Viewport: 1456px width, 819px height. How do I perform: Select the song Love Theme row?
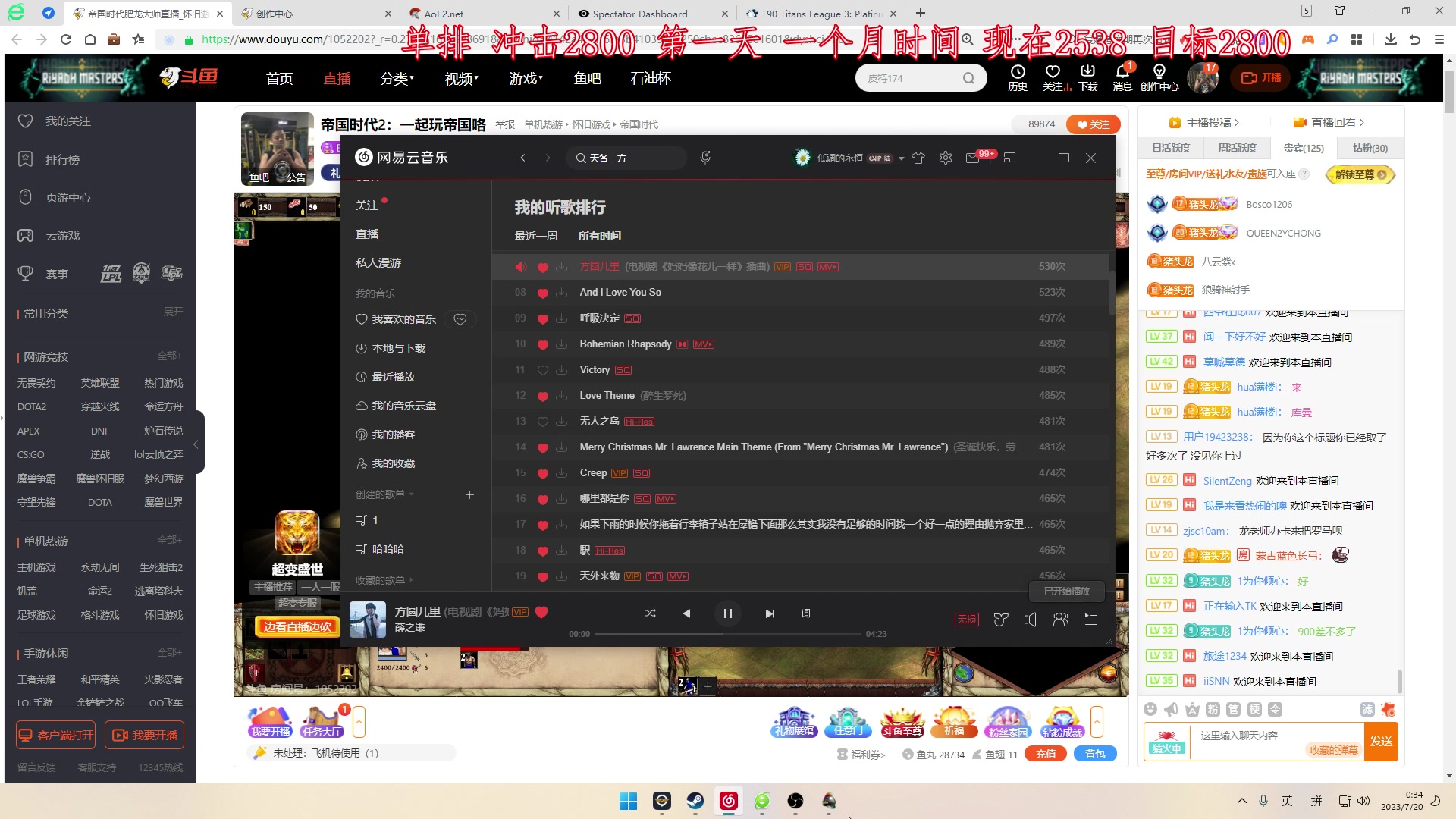click(x=800, y=396)
